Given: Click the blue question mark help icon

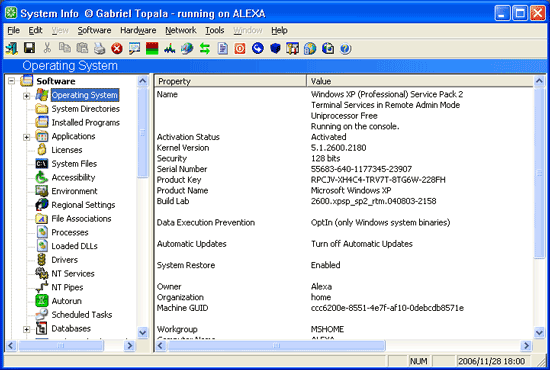Looking at the screenshot, I should [345, 48].
